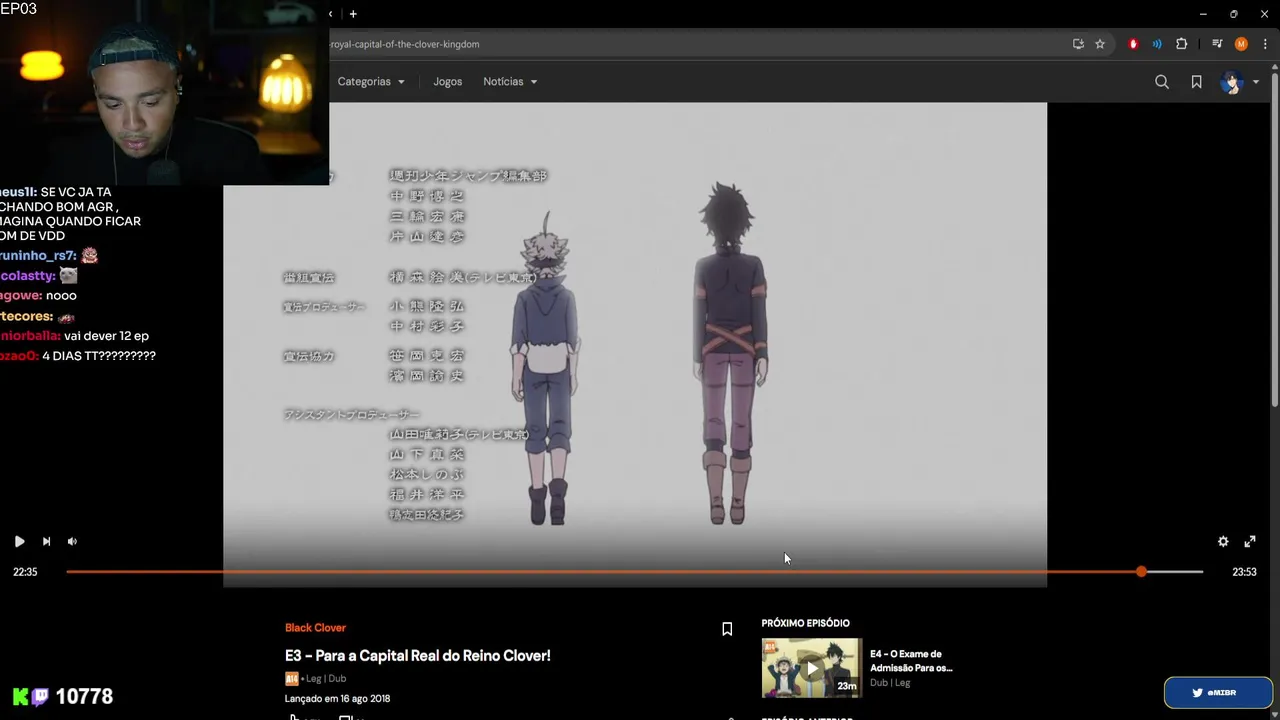Click the chat message 'vai dever 12 ep'
Image resolution: width=1280 pixels, height=720 pixels.
(106, 336)
